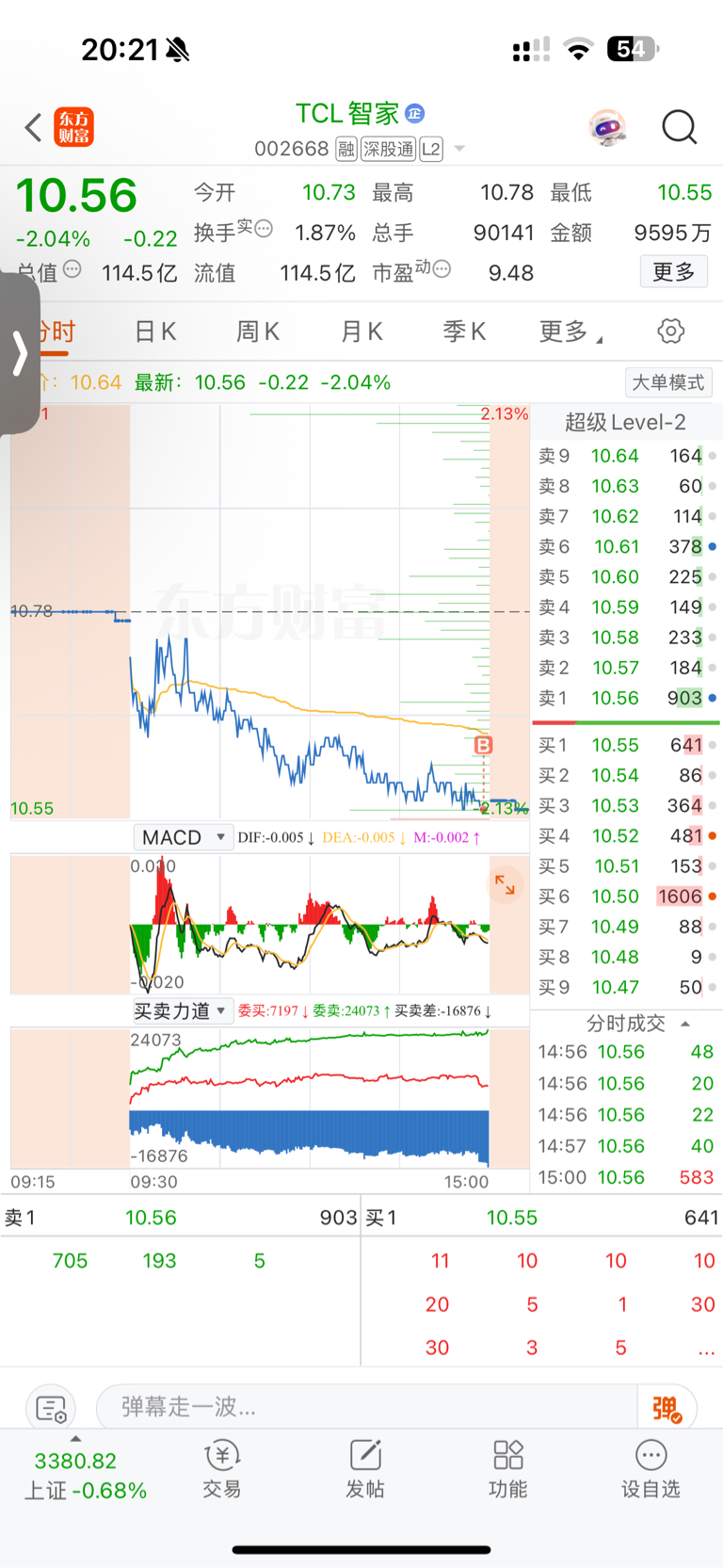Select 买4 row at 10.52
The width and height of the screenshot is (723, 1568).
pos(627,836)
